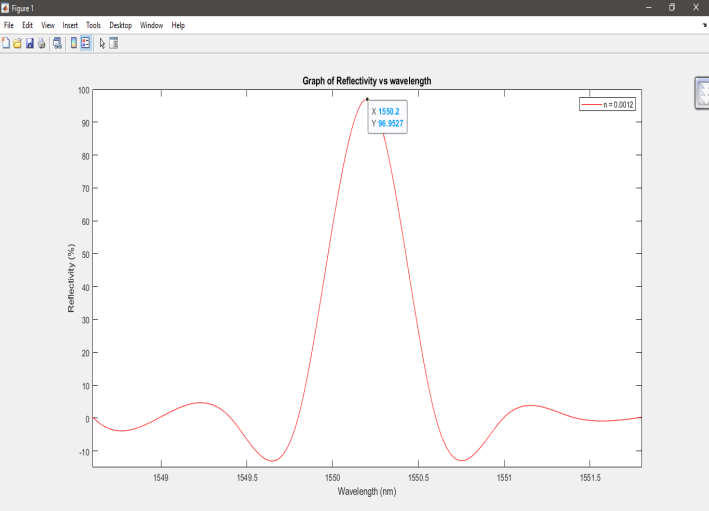Open the Desktop menu
The image size is (709, 511).
tap(121, 25)
